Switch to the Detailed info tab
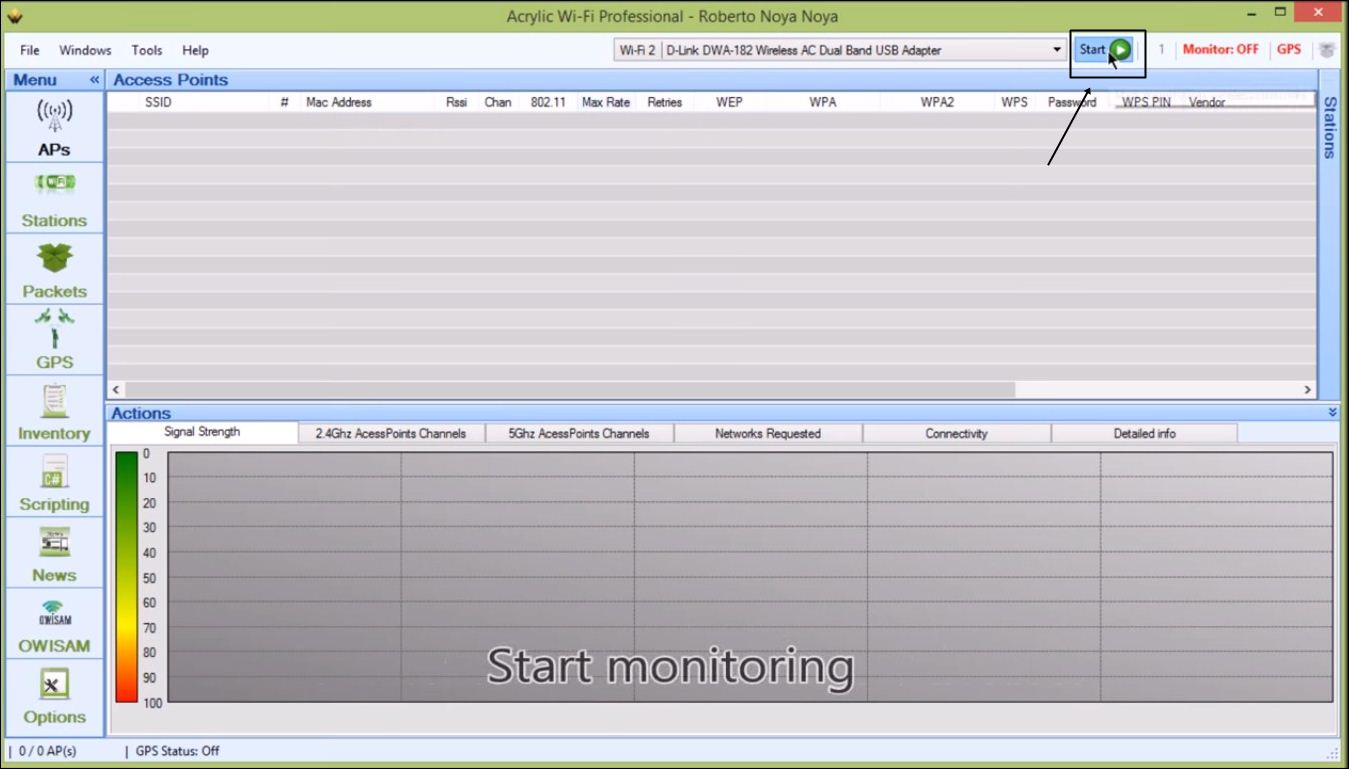The height and width of the screenshot is (769, 1349). 1145,434
